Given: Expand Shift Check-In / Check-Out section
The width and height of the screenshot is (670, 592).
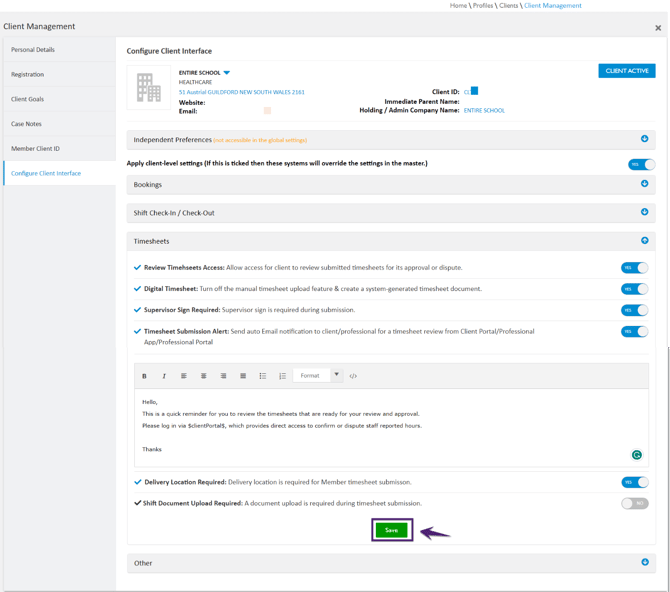Looking at the screenshot, I should [x=645, y=212].
